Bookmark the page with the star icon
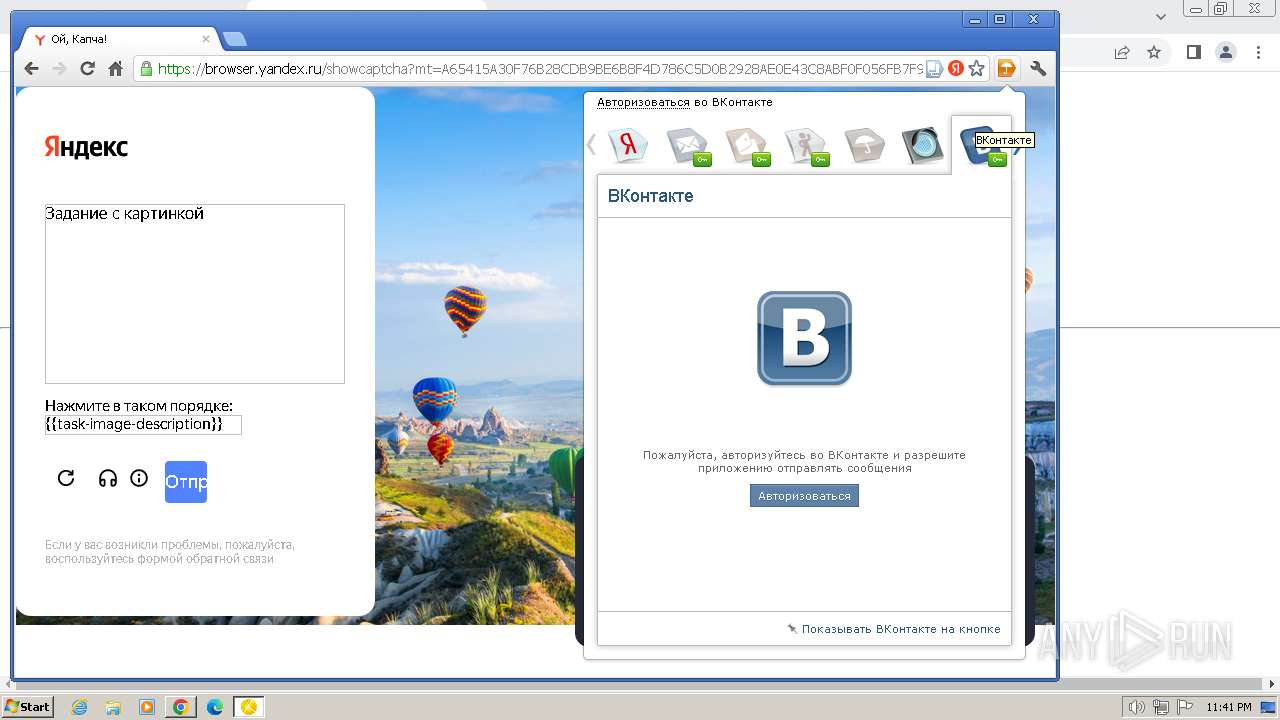 (x=977, y=69)
